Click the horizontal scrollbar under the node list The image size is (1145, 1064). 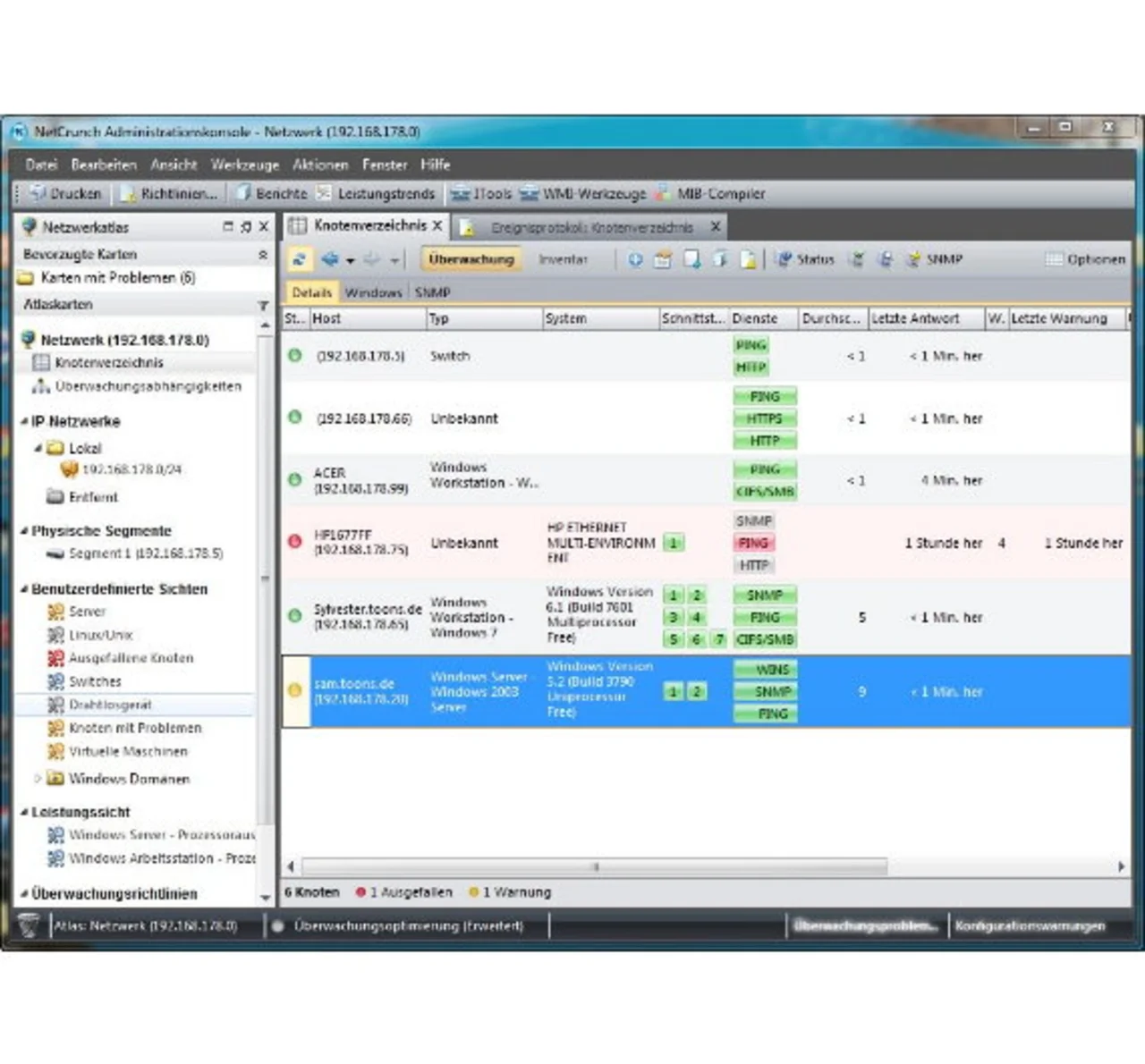coord(595,866)
